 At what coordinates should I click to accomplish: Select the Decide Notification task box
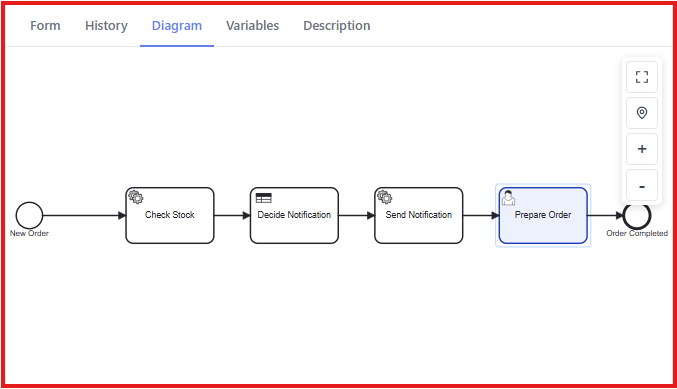pos(294,215)
